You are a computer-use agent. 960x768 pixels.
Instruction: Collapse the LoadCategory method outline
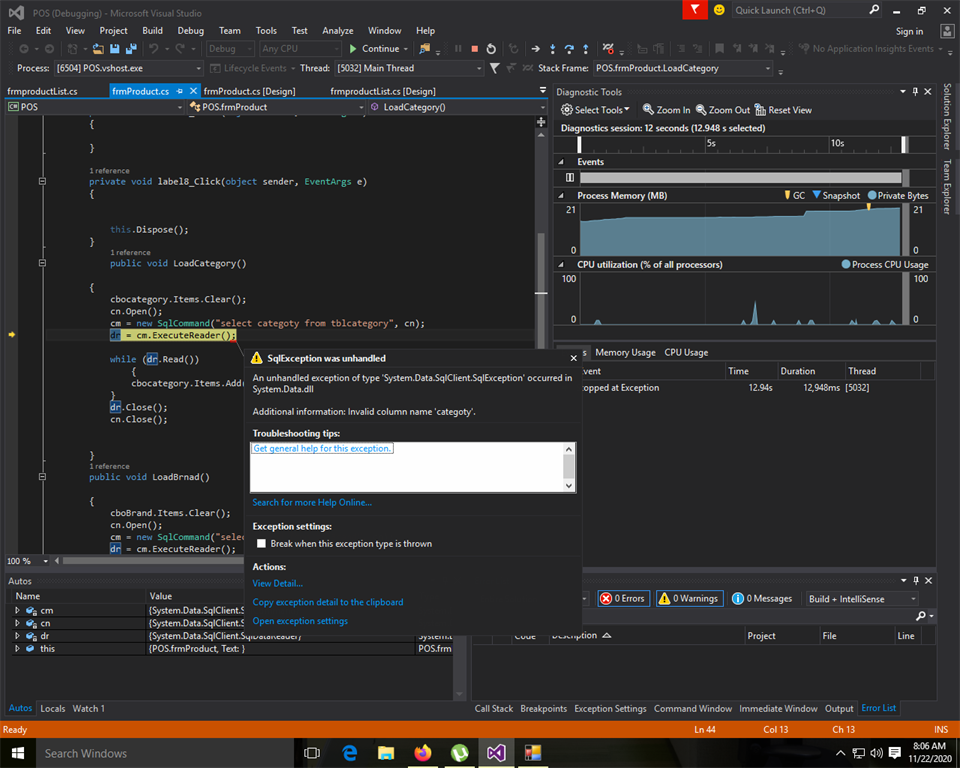click(x=42, y=263)
